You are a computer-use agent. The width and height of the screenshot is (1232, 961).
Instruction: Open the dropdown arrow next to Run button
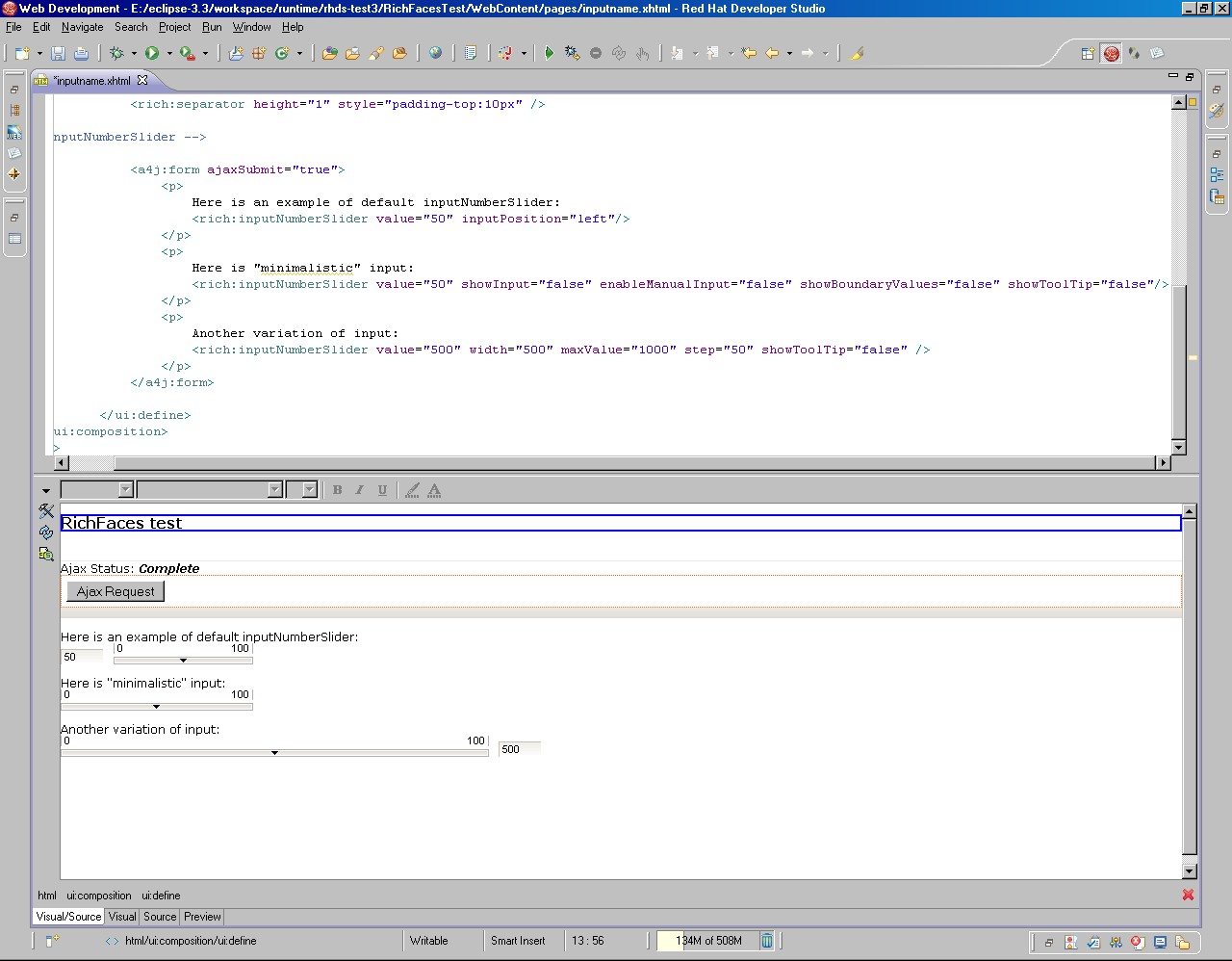[x=169, y=54]
